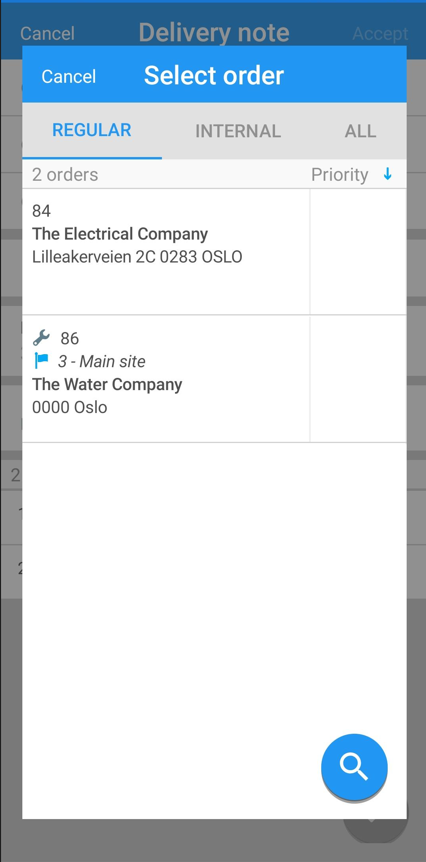
Task: Toggle the Priority sort direction arrow
Action: [x=388, y=174]
